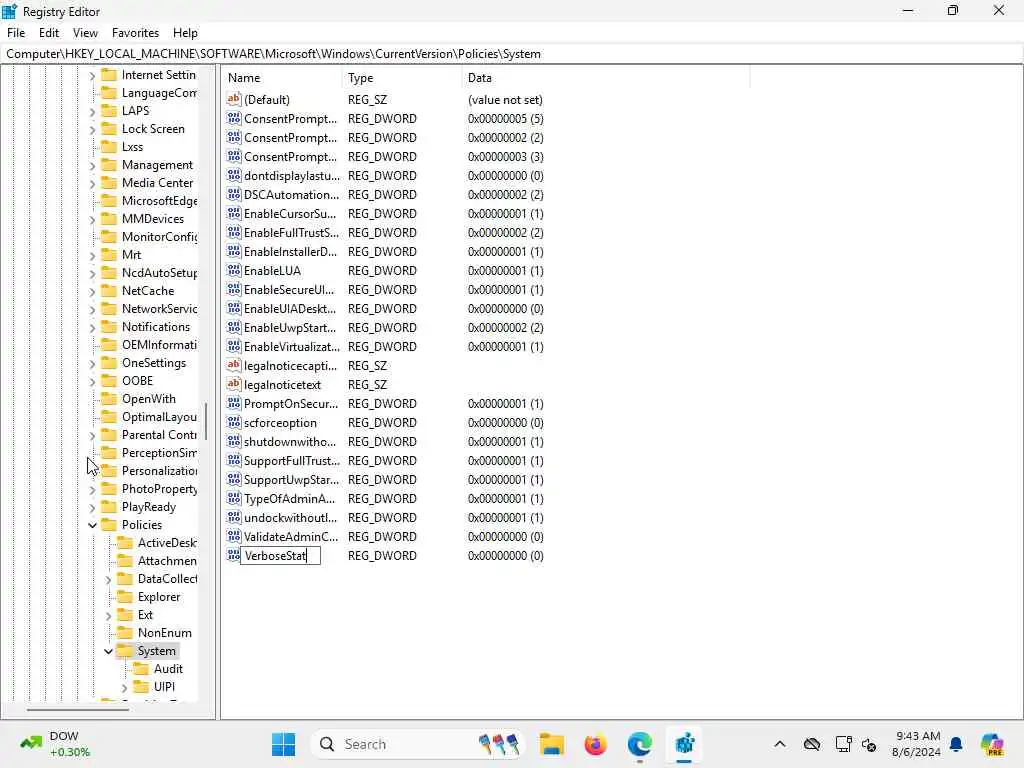Image resolution: width=1024 pixels, height=768 pixels.
Task: Sort by the Name column header
Action: coord(282,78)
